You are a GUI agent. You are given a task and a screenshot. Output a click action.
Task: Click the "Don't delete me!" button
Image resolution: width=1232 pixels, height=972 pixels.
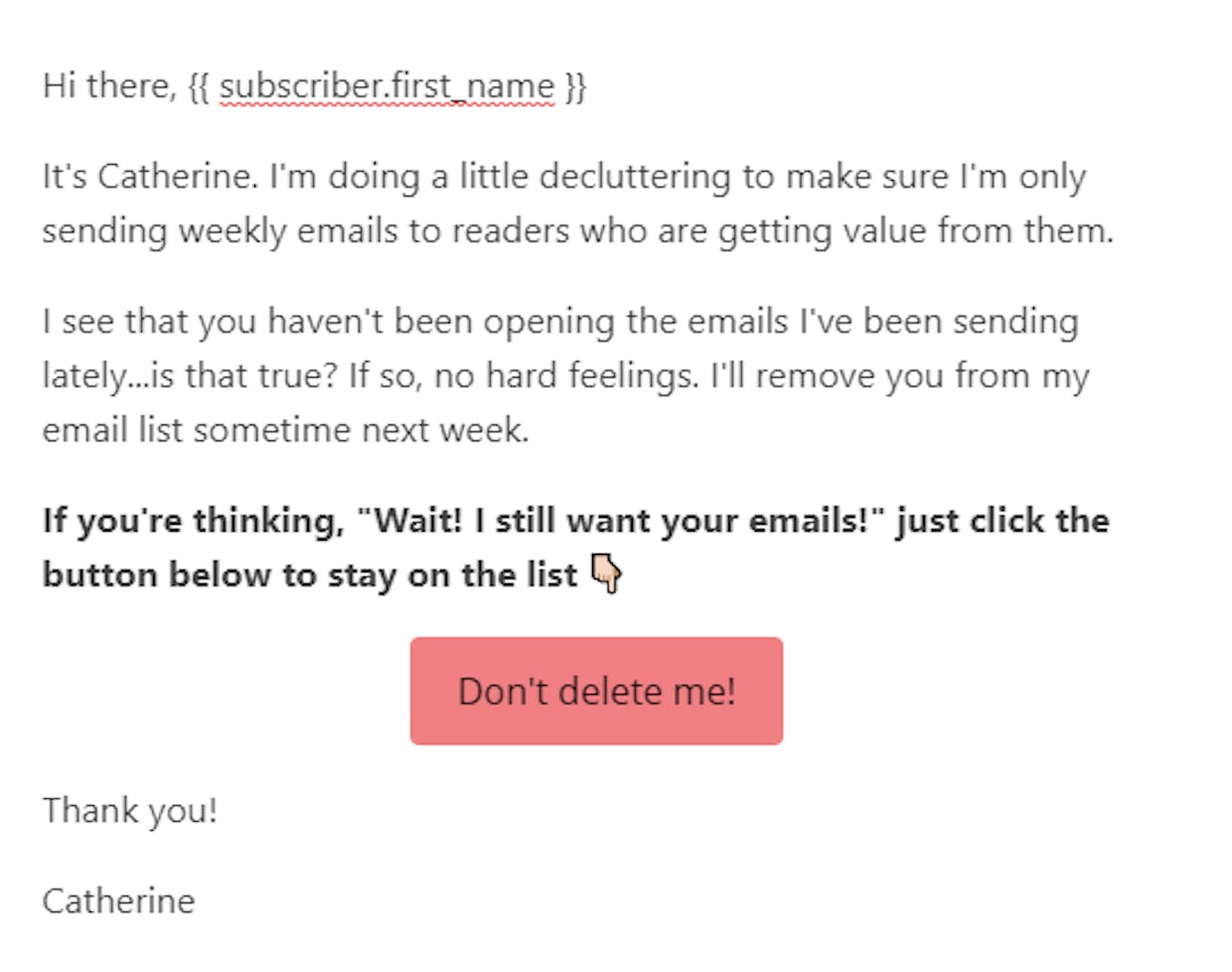click(596, 691)
